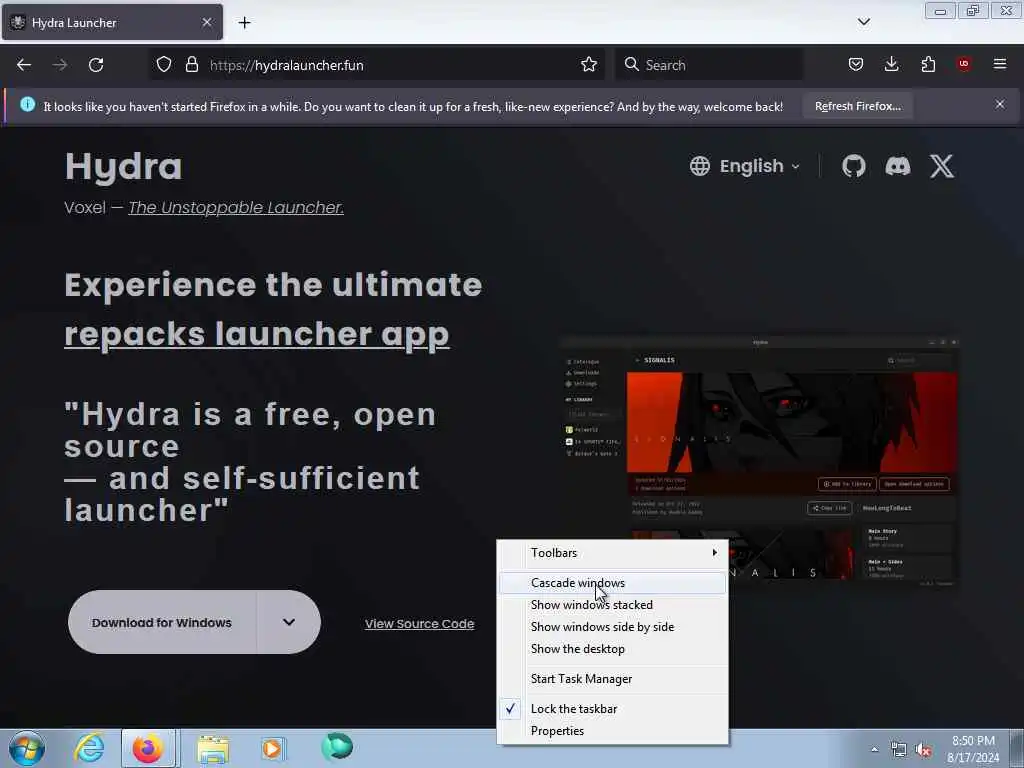Launch Internet Explorer from the taskbar
1024x768 pixels.
click(89, 748)
